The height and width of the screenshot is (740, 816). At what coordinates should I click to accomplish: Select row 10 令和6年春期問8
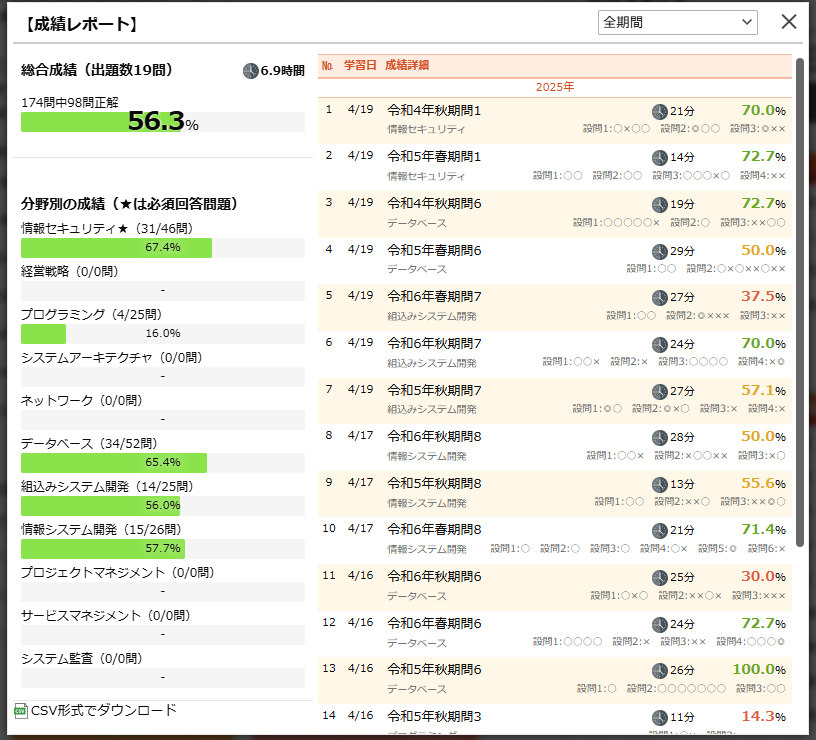555,540
